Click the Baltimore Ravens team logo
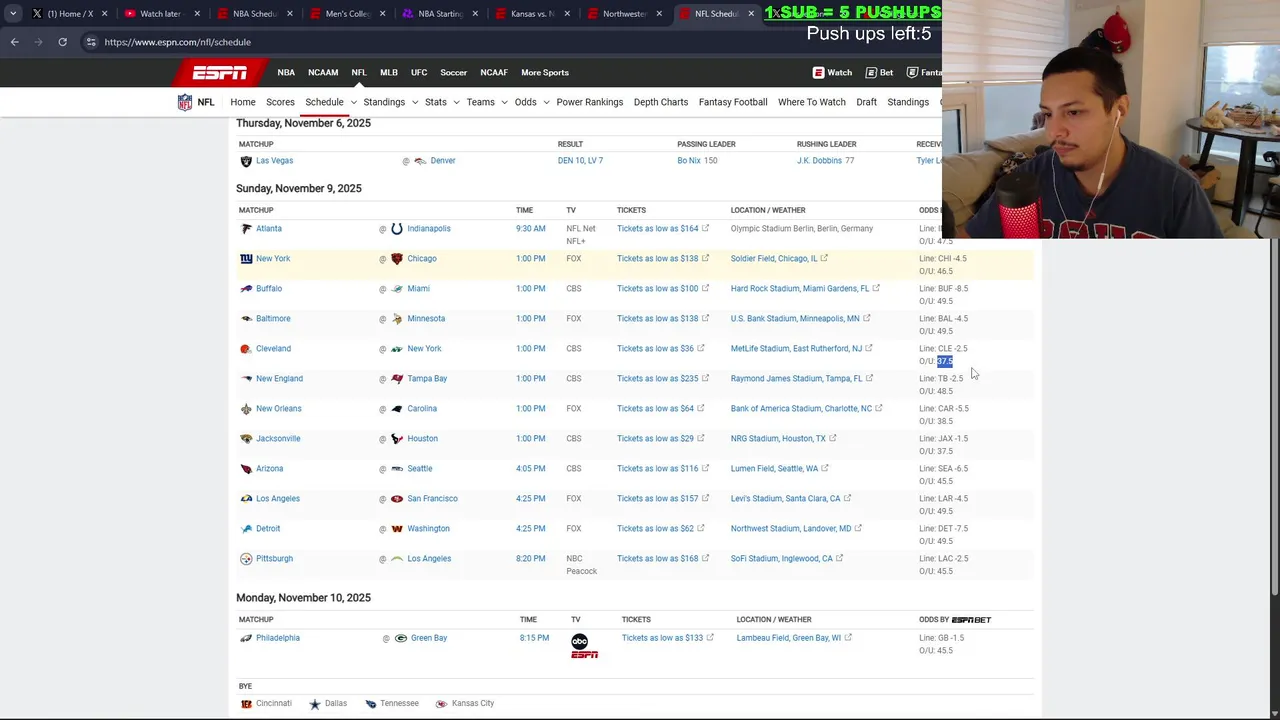The width and height of the screenshot is (1280, 720). click(x=246, y=319)
